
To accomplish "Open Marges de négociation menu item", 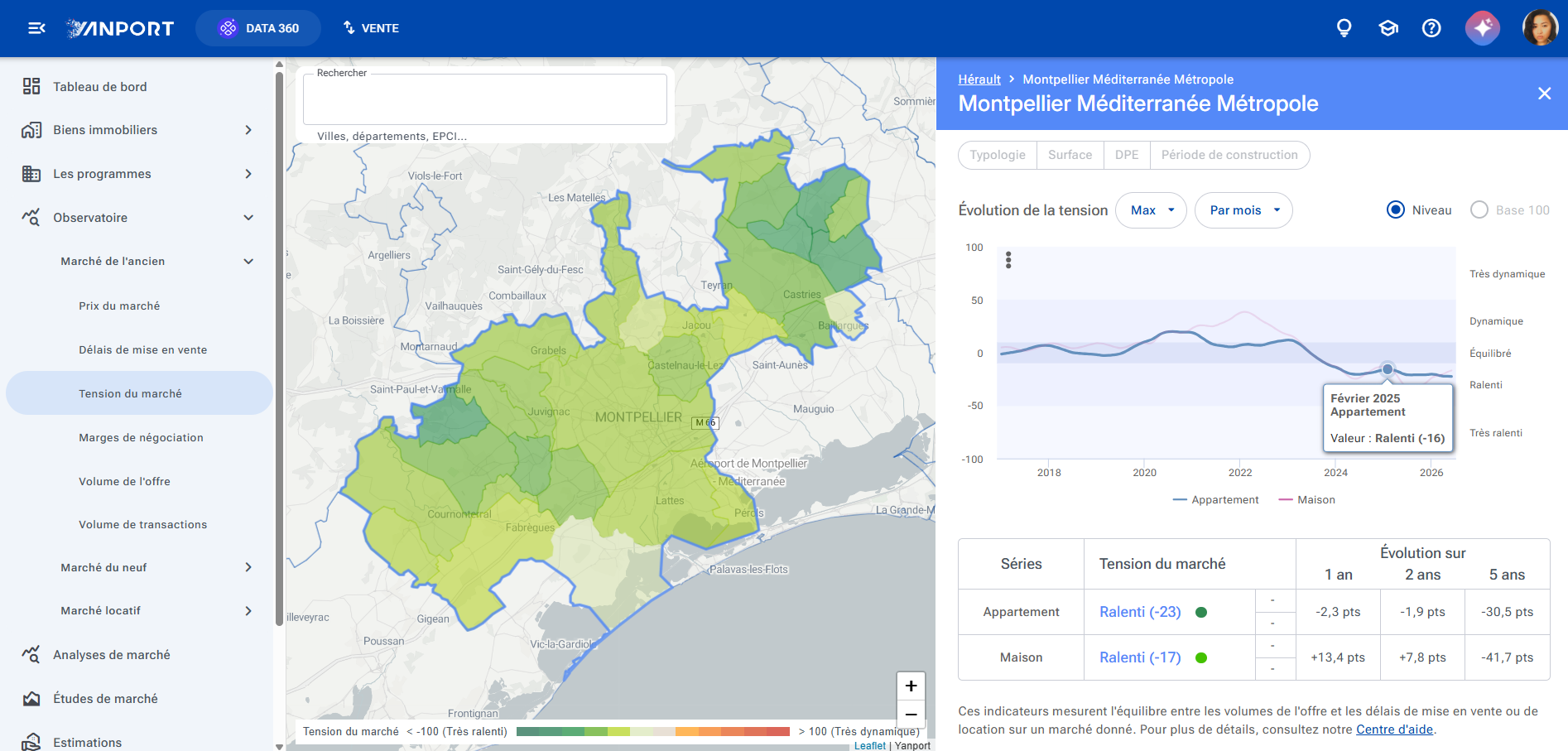I will (141, 437).
